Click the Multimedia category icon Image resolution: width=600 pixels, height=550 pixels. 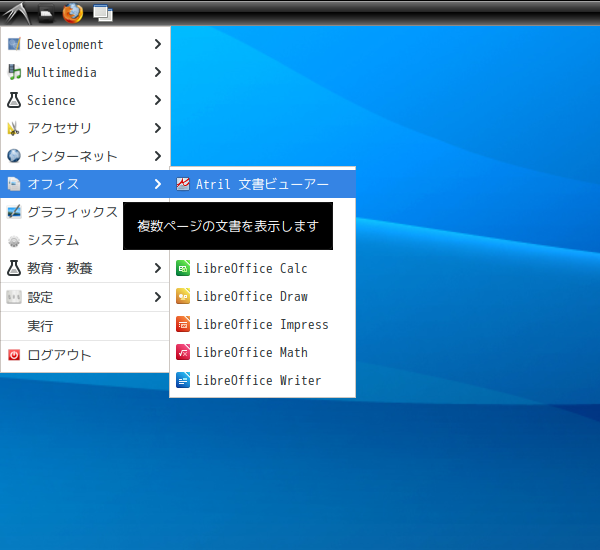[14, 72]
